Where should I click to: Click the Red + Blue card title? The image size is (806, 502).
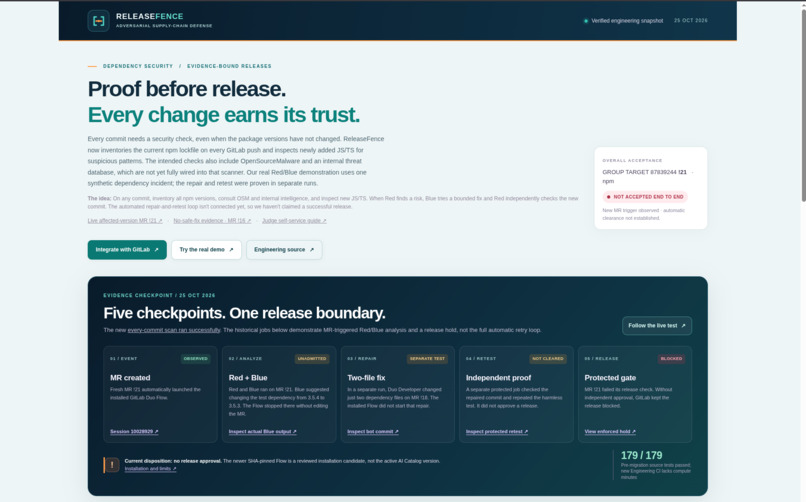(x=248, y=378)
